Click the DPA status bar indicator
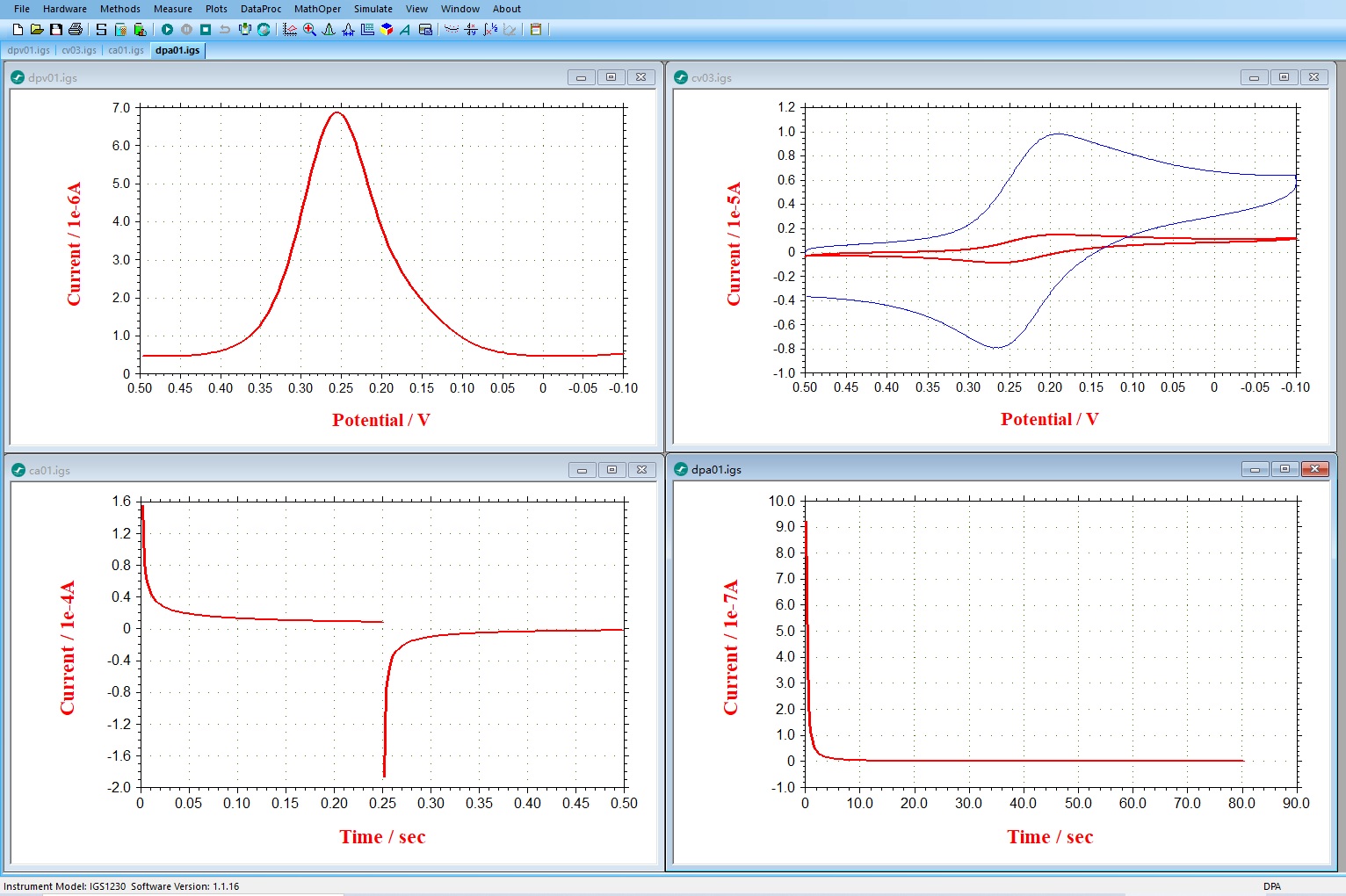This screenshot has height=896, width=1346. click(x=1271, y=886)
